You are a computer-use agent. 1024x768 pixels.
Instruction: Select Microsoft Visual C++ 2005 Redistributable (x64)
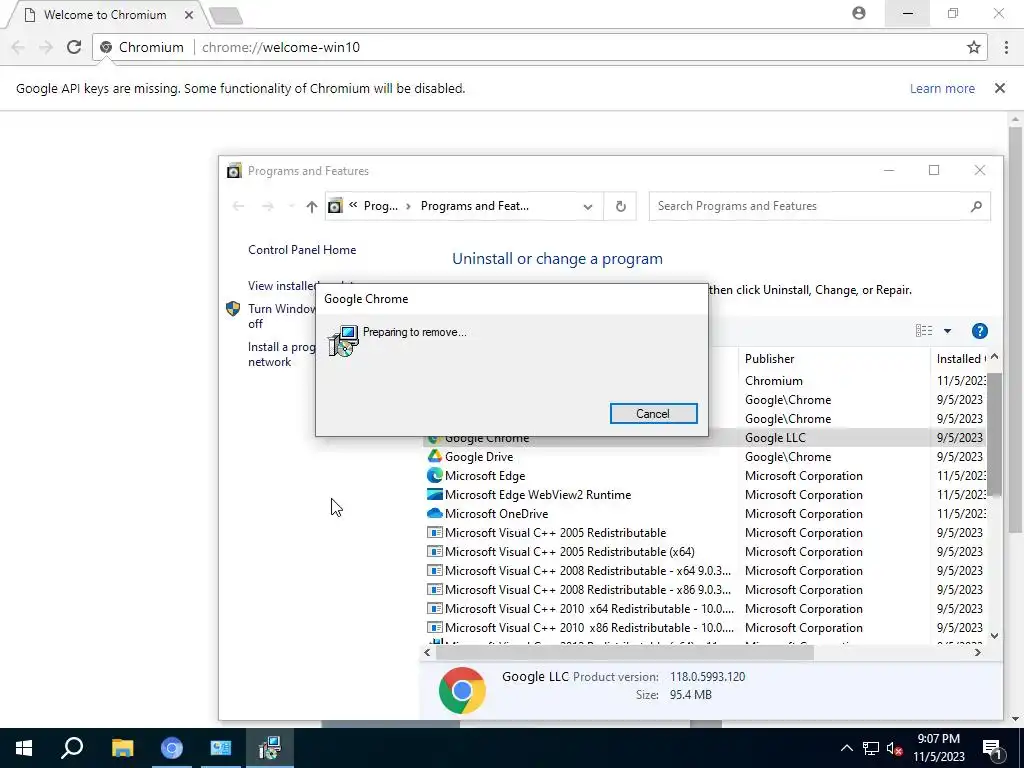705,551
